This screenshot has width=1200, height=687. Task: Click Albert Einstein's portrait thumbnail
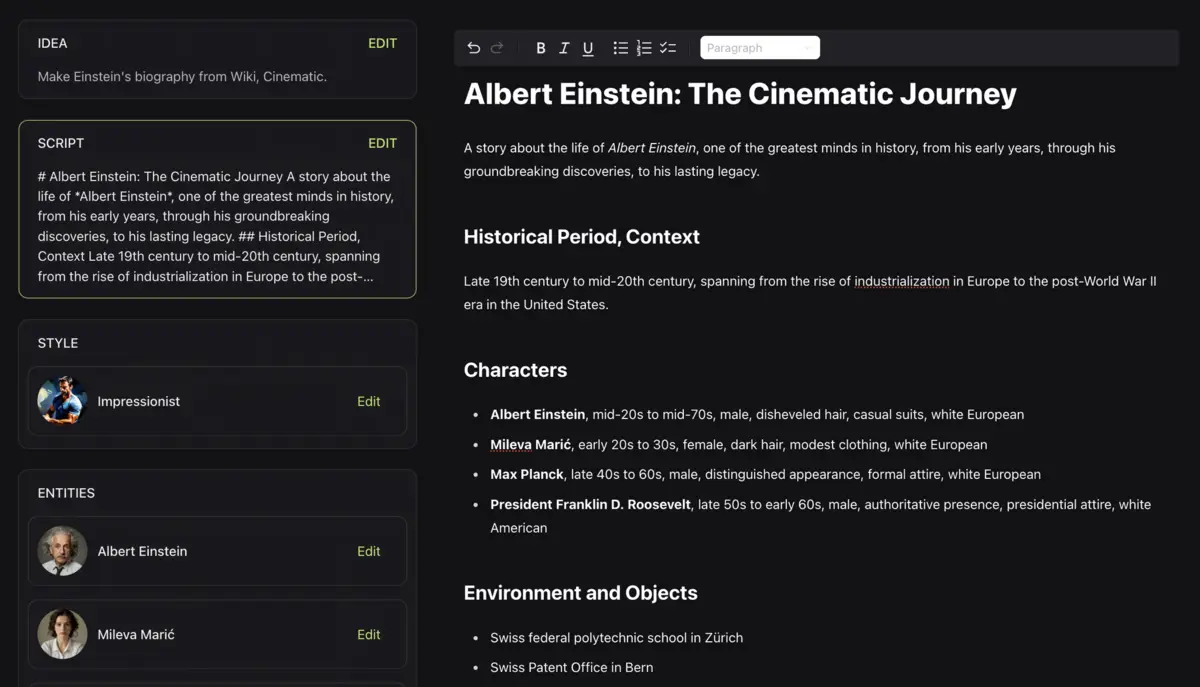[62, 551]
